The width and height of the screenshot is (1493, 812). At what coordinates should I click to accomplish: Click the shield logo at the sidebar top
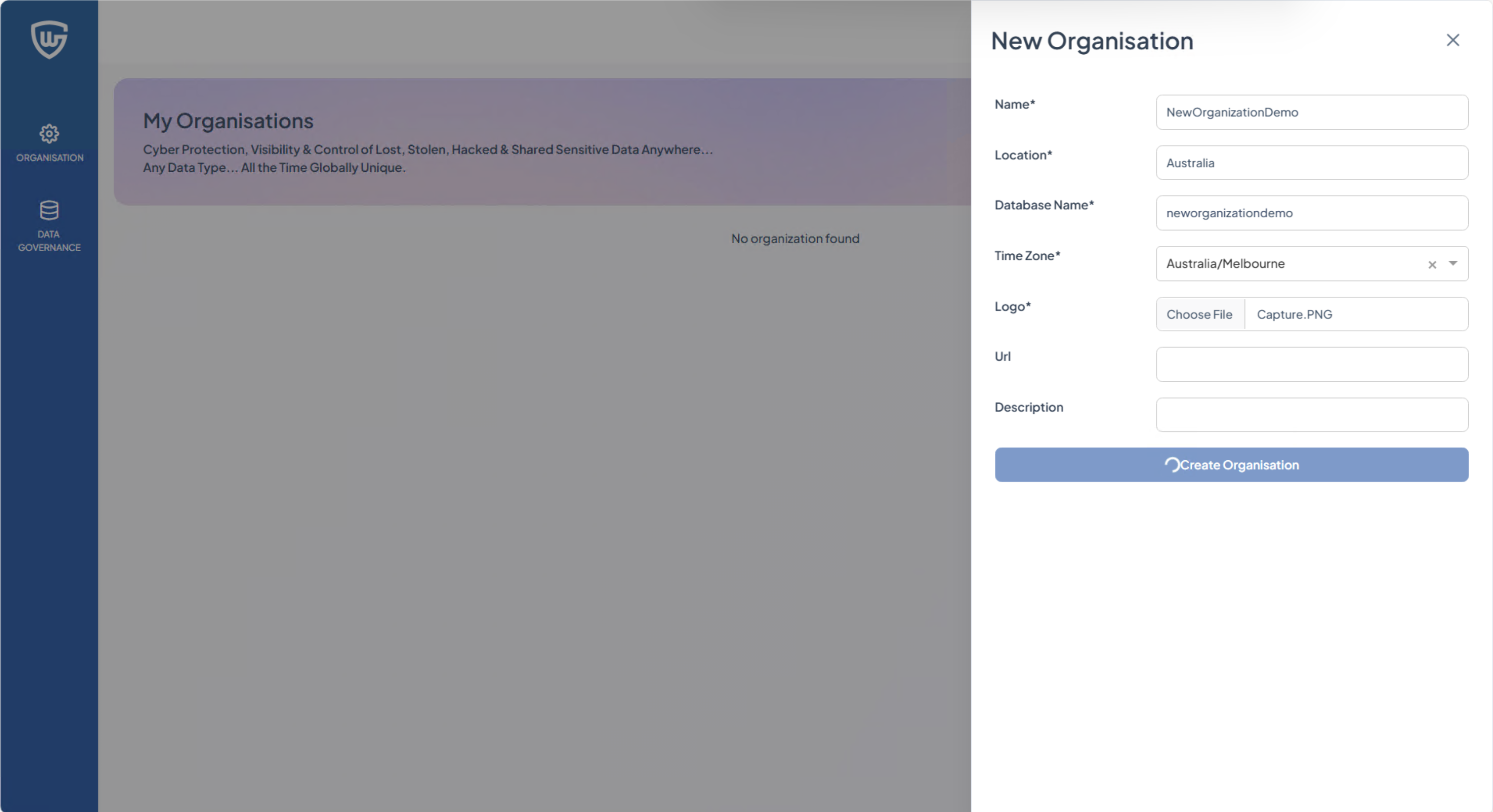49,39
